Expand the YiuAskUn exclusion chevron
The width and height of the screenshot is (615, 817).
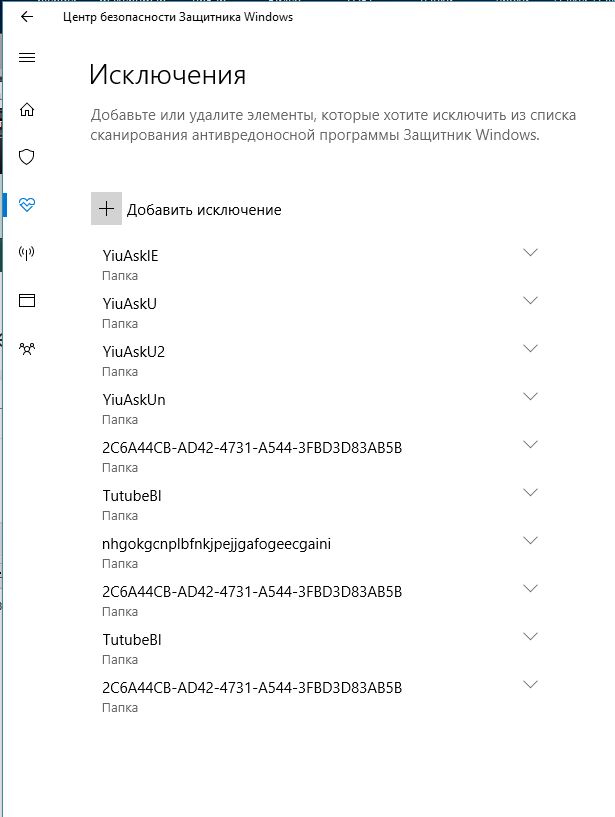point(531,397)
